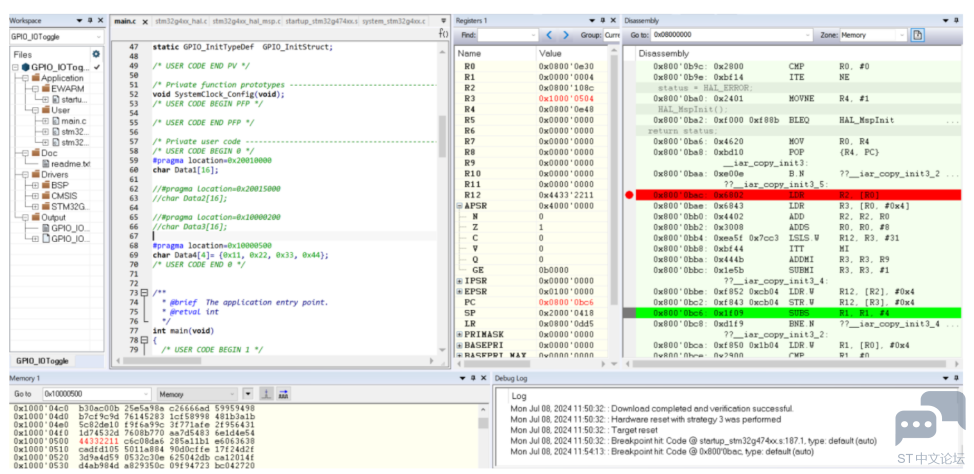Image resolution: width=974 pixels, height=474 pixels.
Task: Click the Memory 1 vertical scrollbar thumb
Action: coord(483,423)
